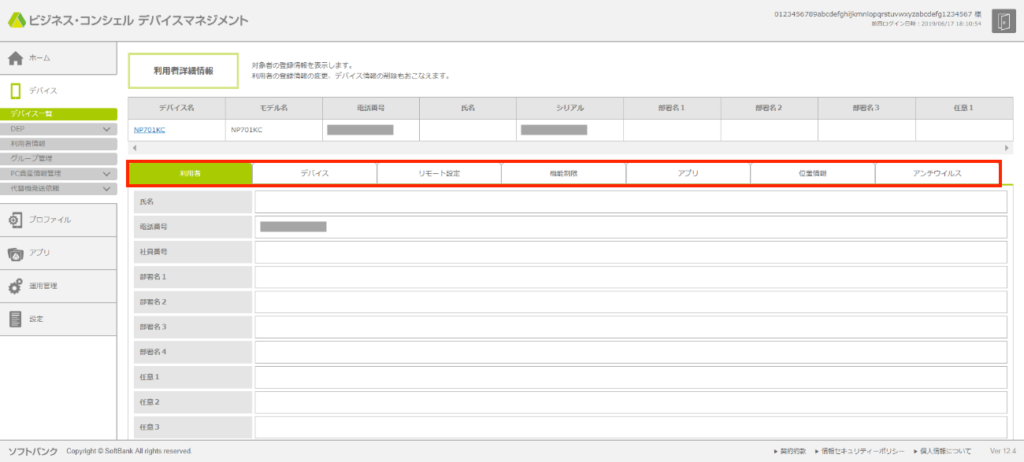Open the Profile (プロファイル) sidebar icon
1024x462 pixels.
[16, 219]
